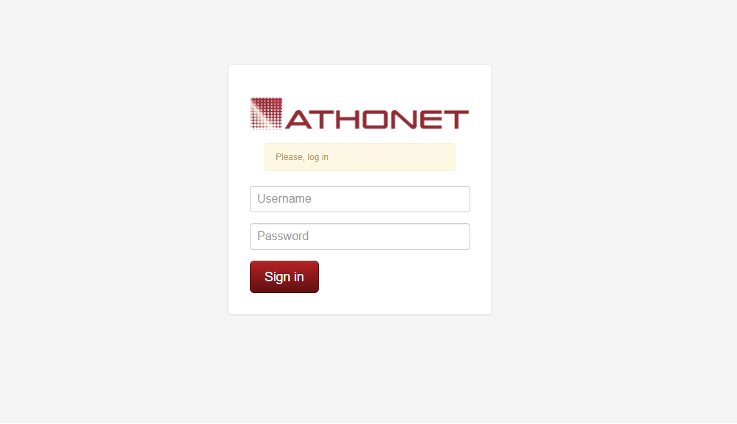Click the empty right end of Password box

tap(442, 236)
